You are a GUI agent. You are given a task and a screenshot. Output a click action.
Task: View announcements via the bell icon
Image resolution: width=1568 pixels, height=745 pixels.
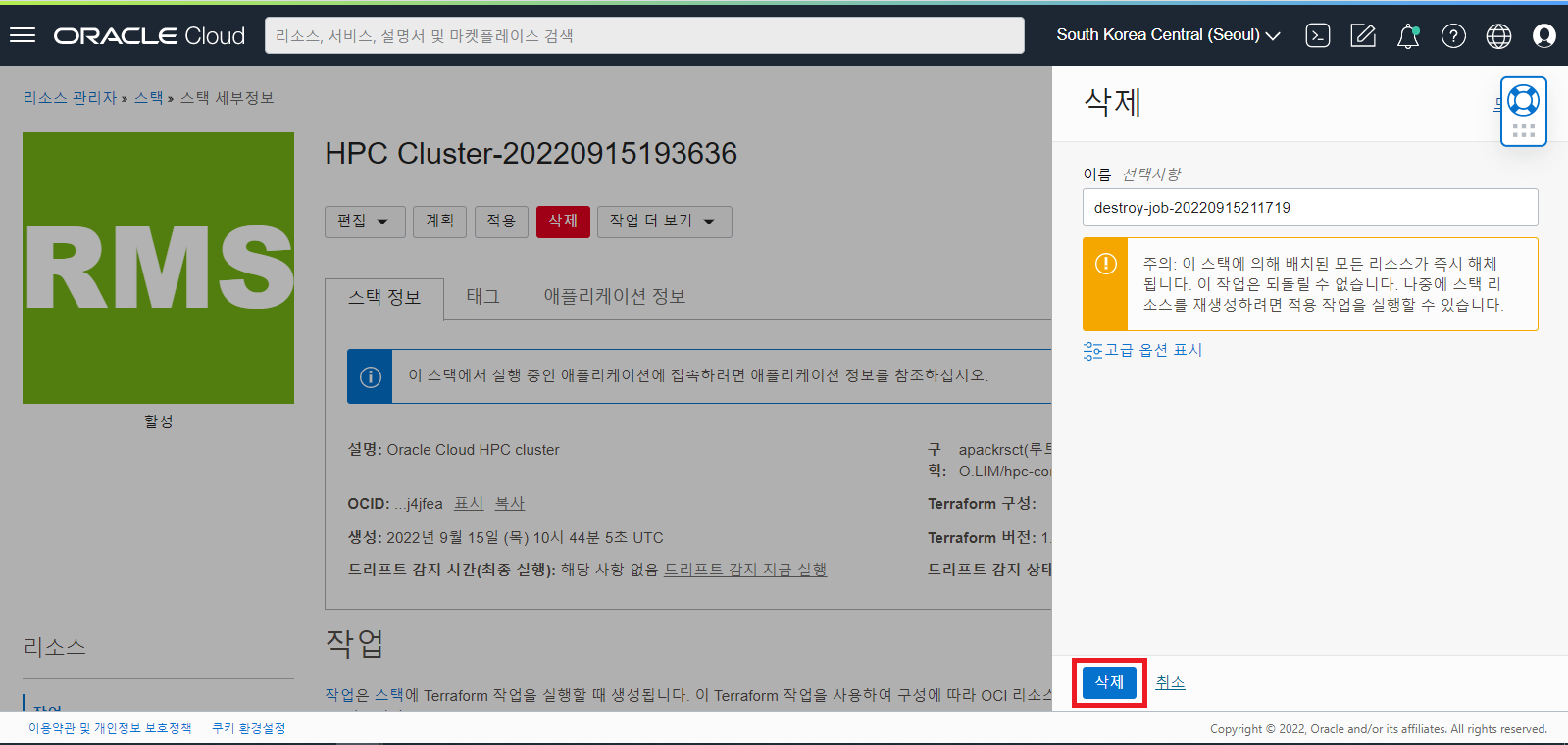tap(1408, 36)
